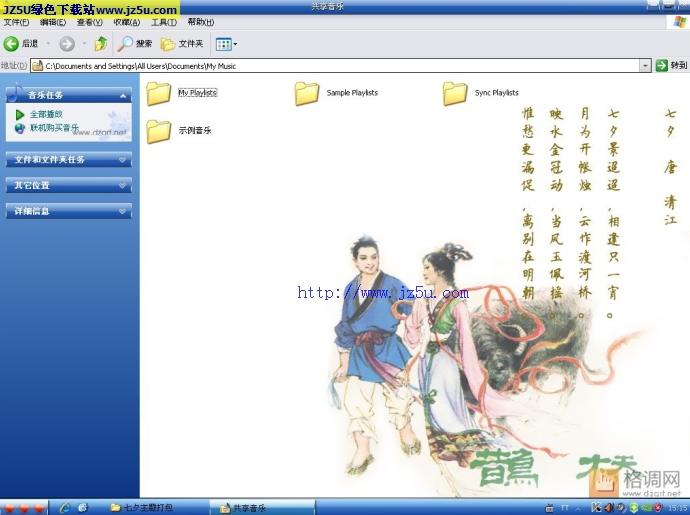Screen dimensions: 690x515
Task: Click the My Playlists label text
Action: pos(198,92)
